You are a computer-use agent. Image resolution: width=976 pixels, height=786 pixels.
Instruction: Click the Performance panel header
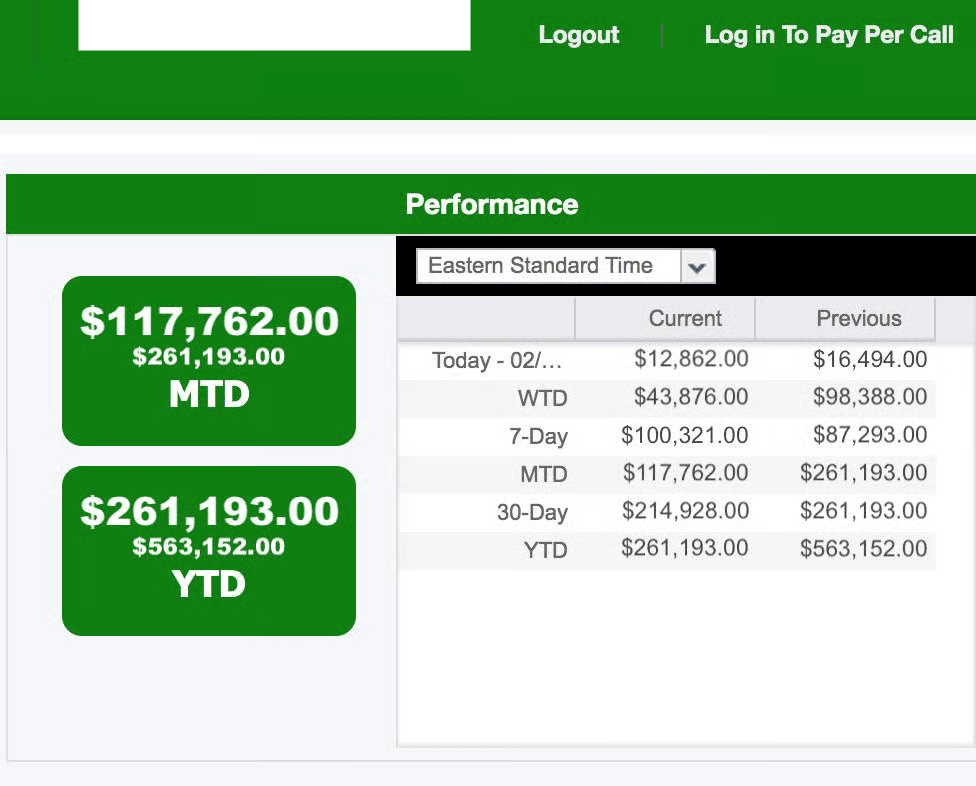pyautogui.click(x=491, y=204)
